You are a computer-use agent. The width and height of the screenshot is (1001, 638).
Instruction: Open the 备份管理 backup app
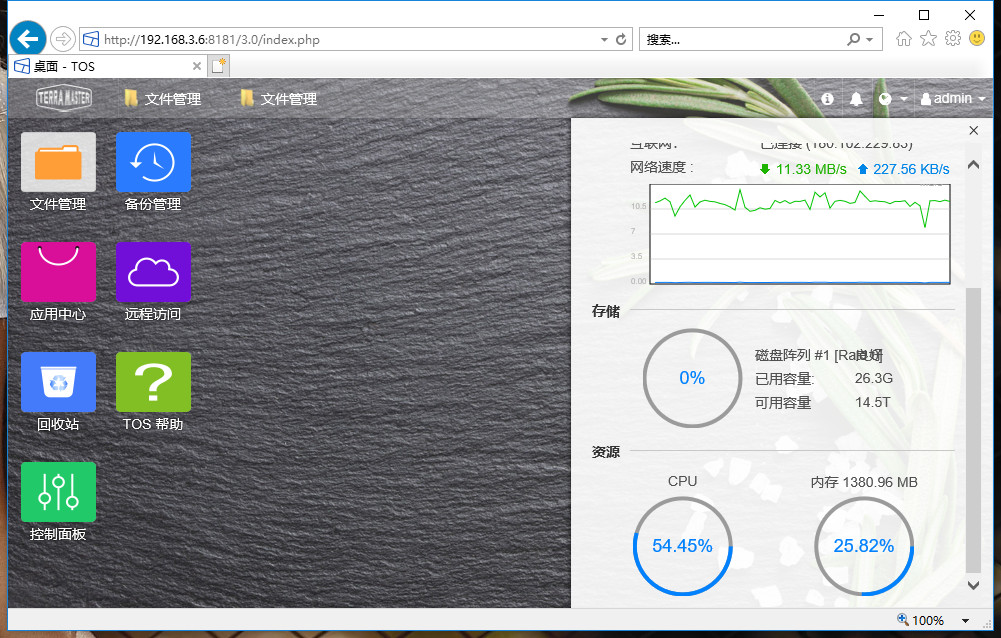[153, 162]
